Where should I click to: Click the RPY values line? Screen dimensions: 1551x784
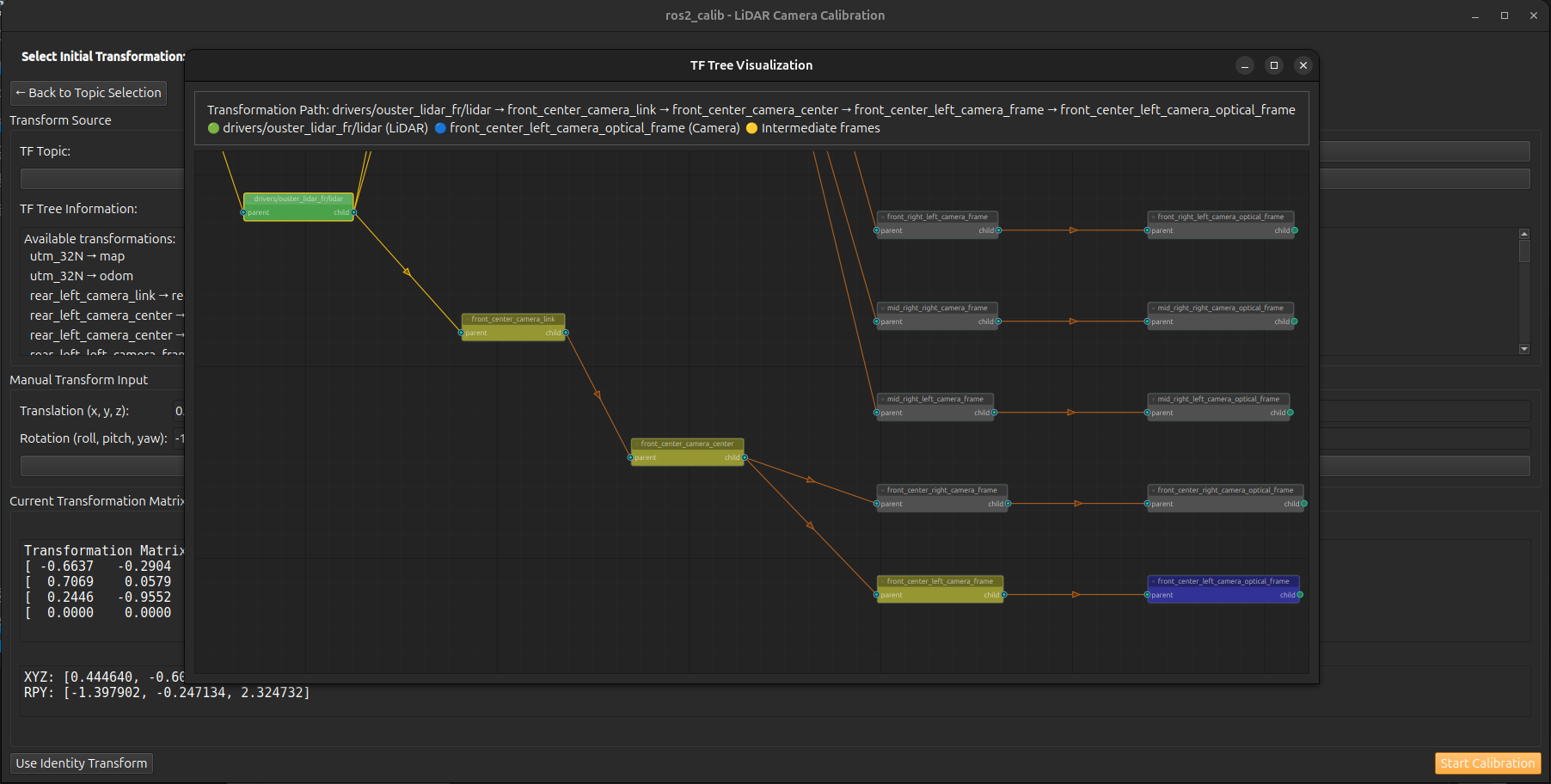167,693
